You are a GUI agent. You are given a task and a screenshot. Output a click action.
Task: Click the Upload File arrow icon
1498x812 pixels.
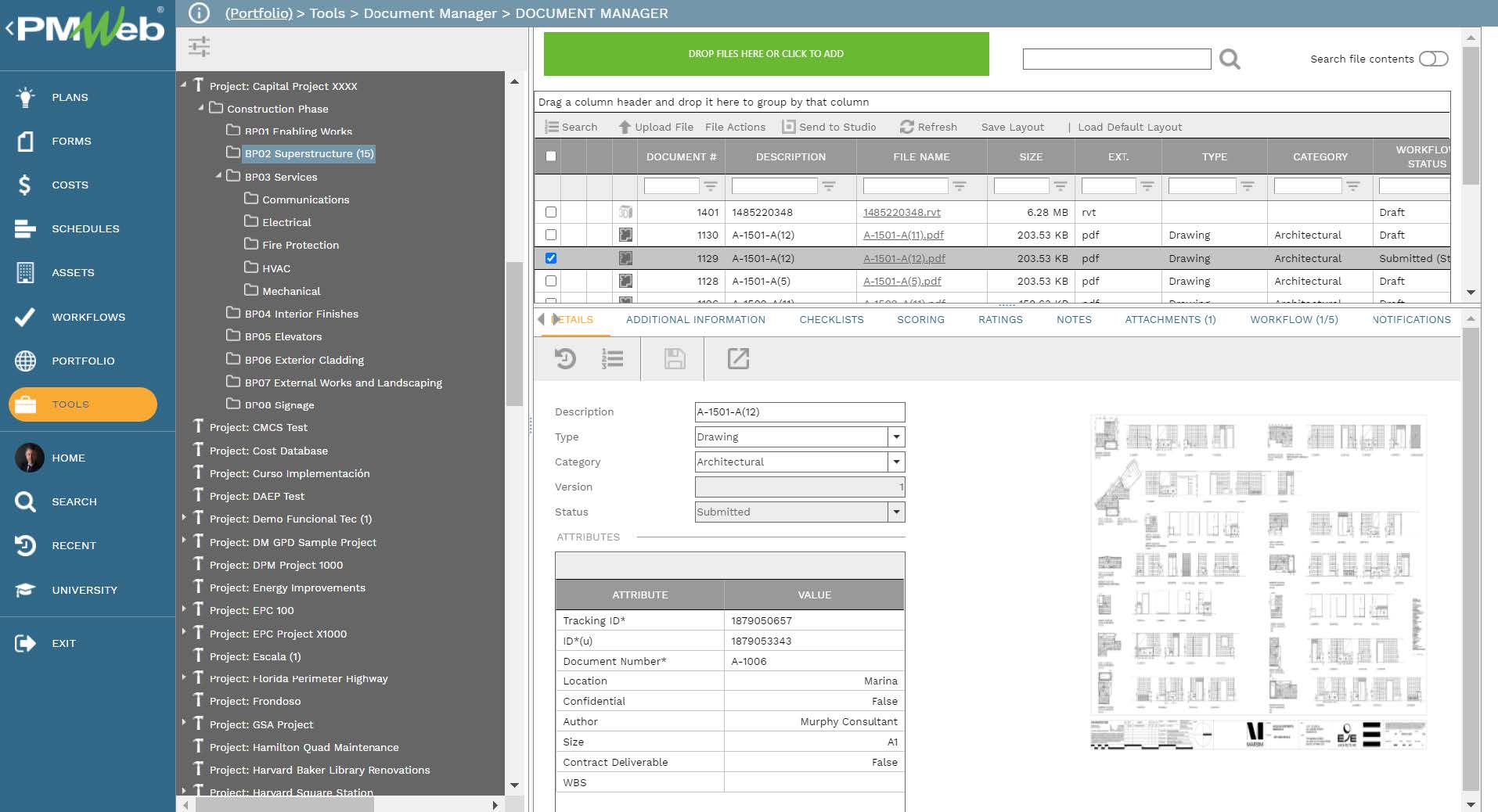624,127
